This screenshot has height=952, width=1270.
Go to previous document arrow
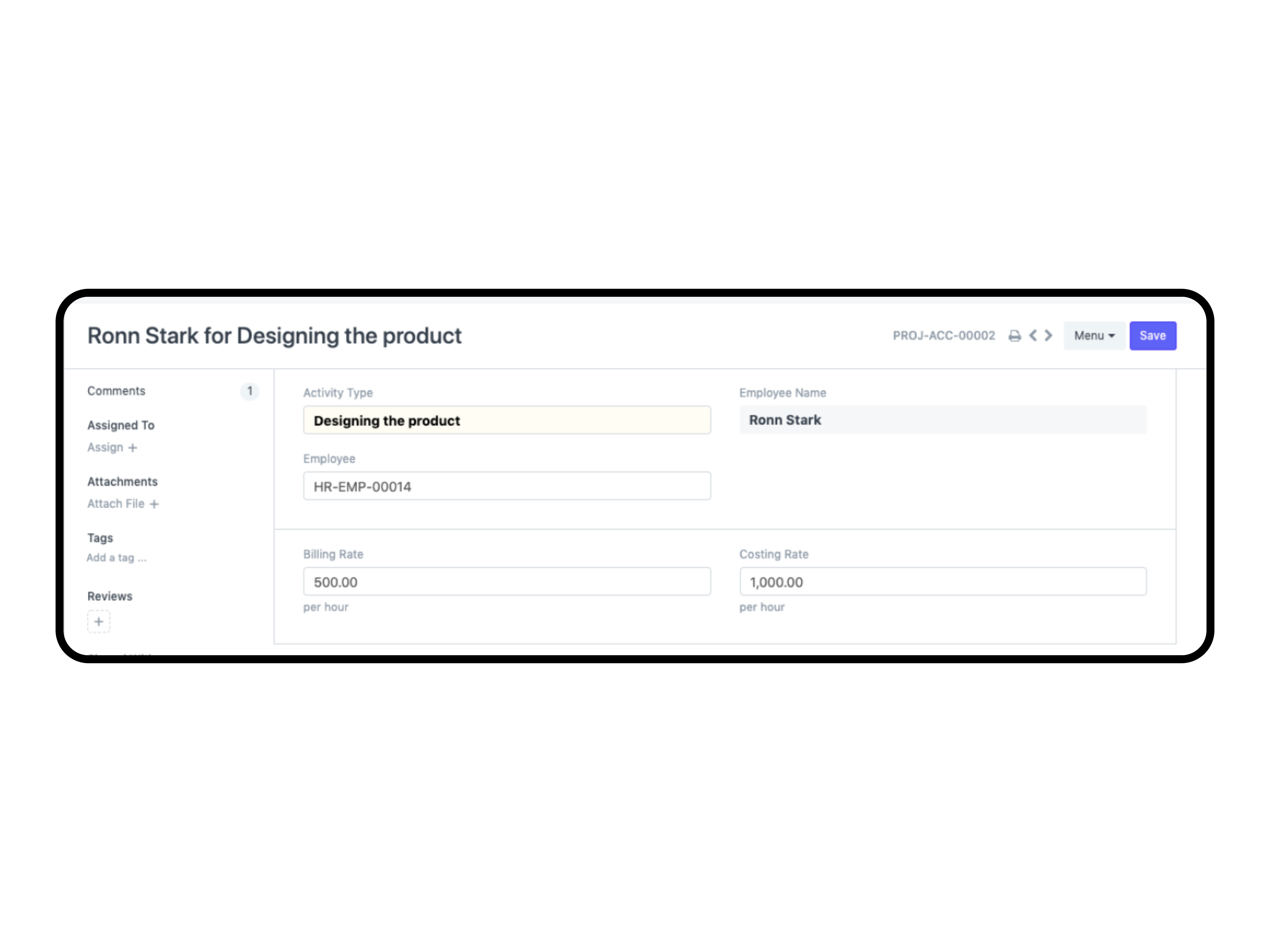tap(1033, 336)
